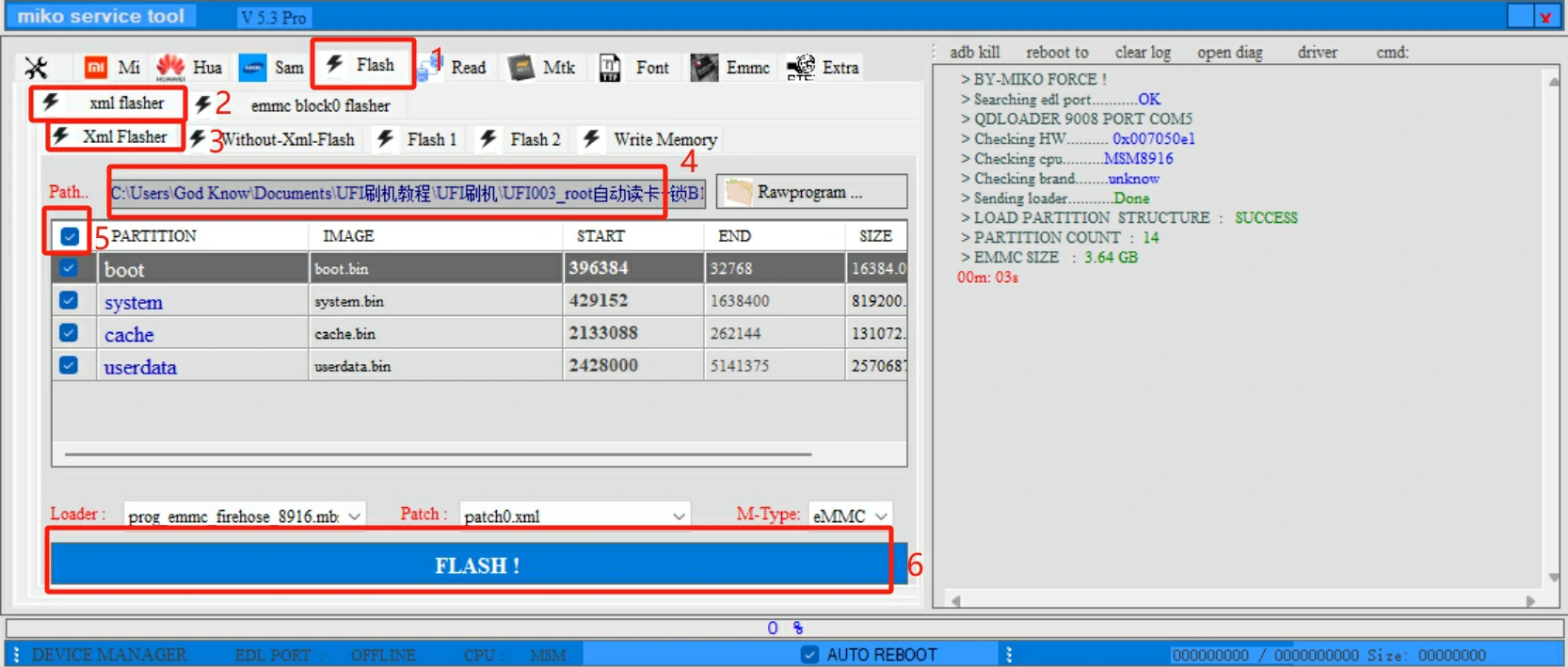Click the blue FLASH ! button
The width and height of the screenshot is (1568, 667).
[477, 565]
